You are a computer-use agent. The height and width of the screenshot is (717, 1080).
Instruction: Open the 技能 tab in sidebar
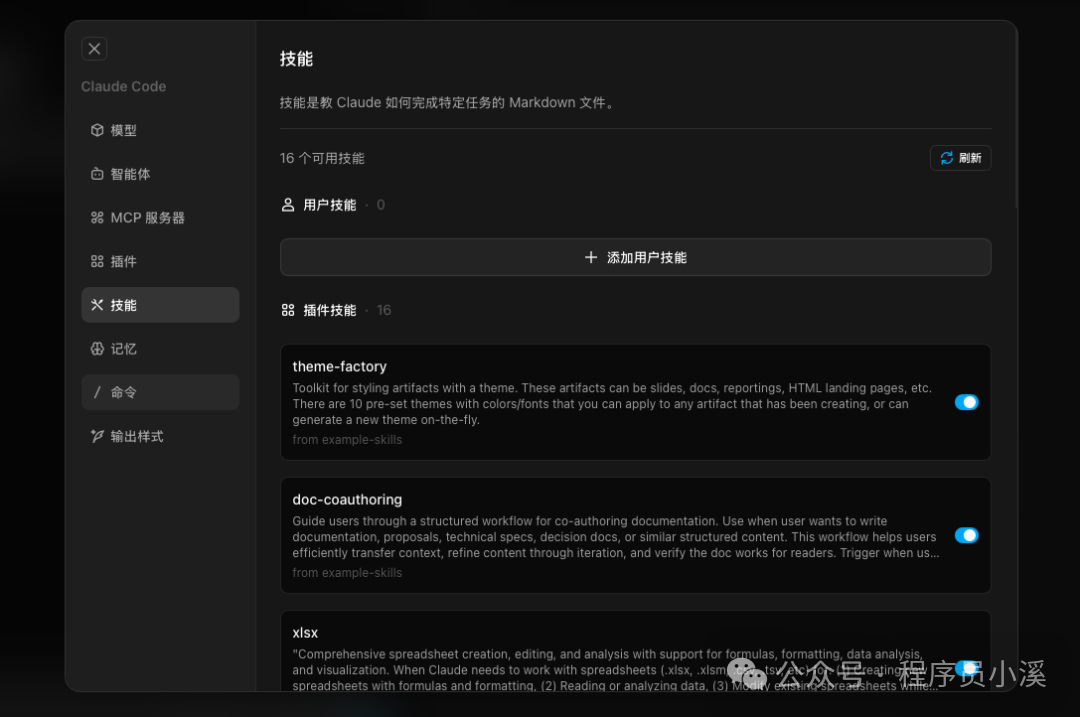point(160,305)
